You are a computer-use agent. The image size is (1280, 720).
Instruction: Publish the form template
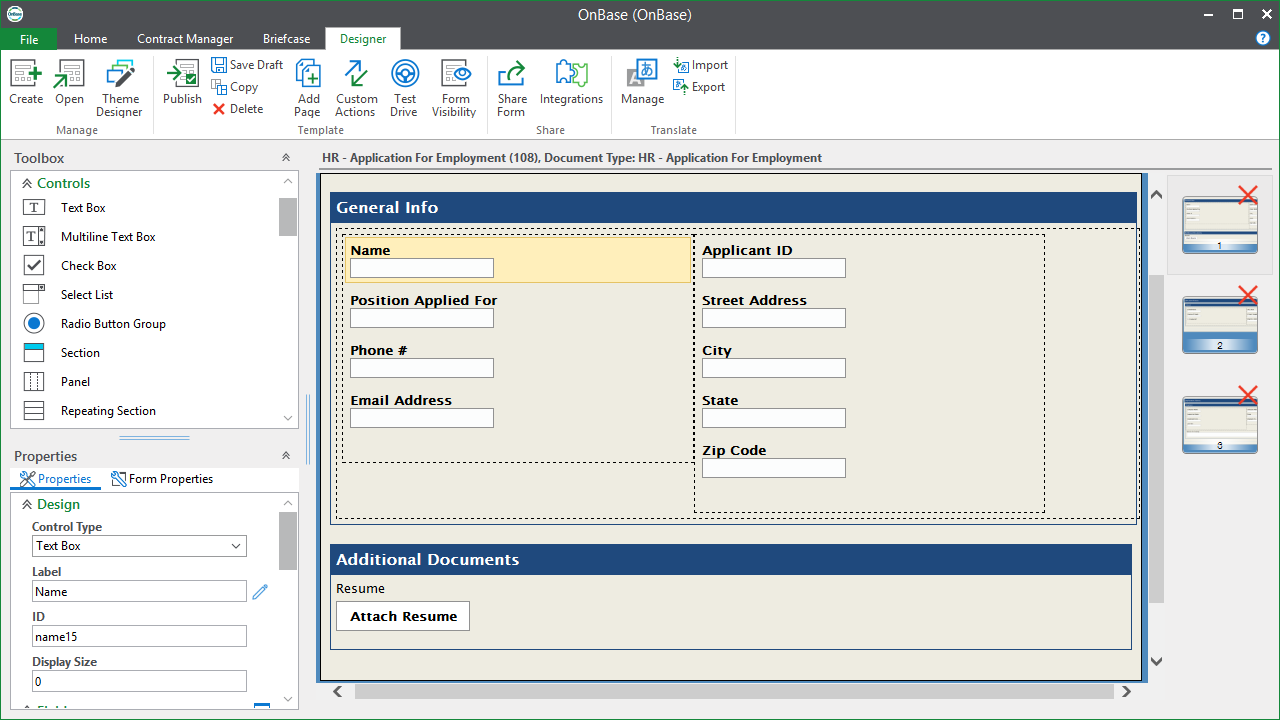pos(182,82)
